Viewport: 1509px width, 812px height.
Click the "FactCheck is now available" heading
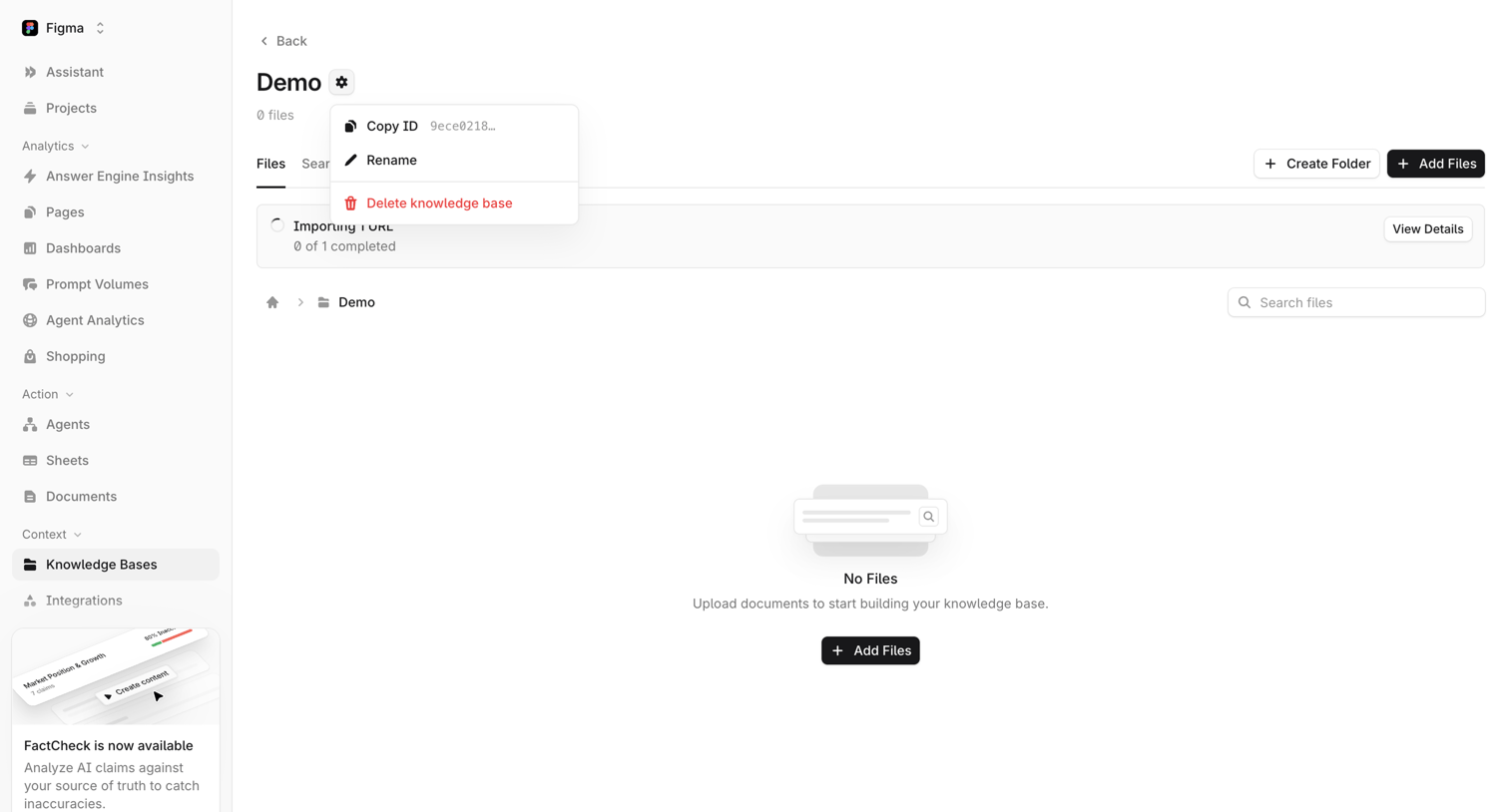[109, 745]
